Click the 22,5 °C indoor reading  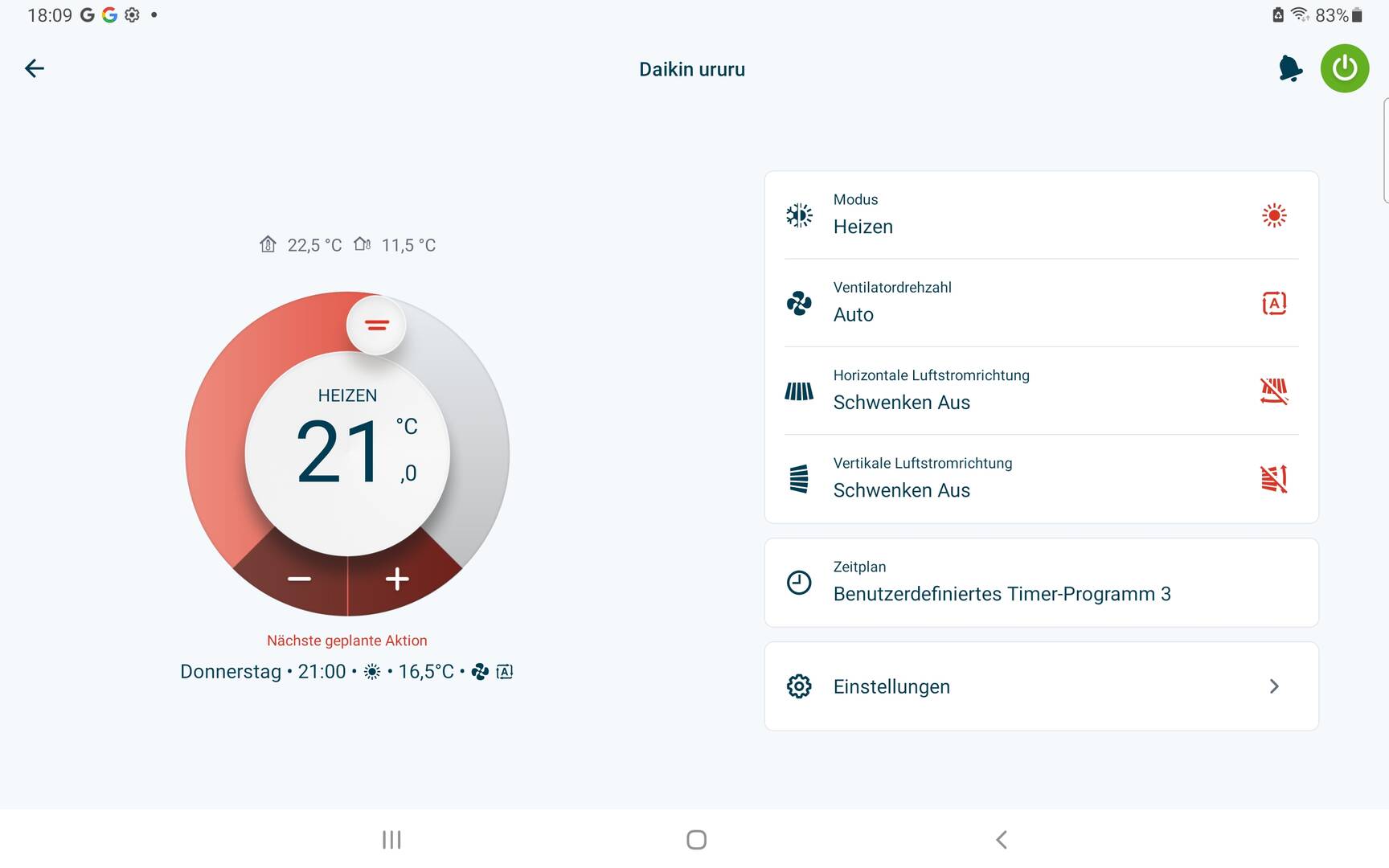tap(314, 245)
